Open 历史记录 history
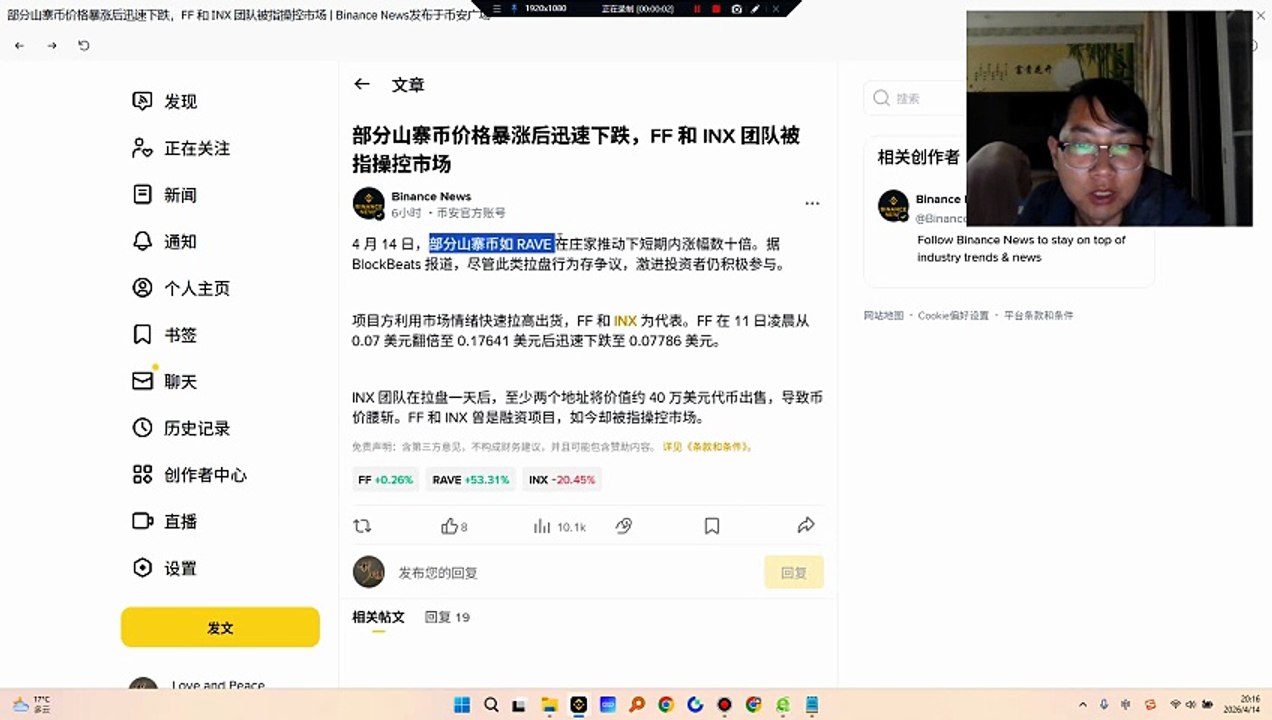1272x720 pixels. tap(181, 428)
